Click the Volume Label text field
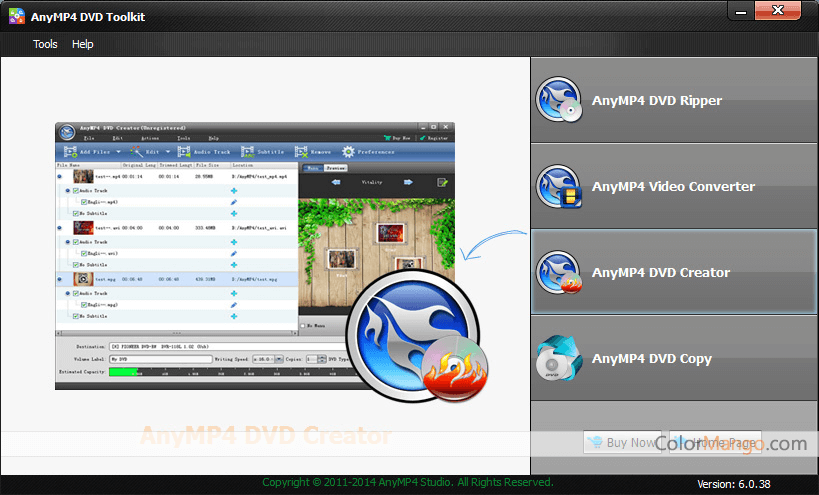This screenshot has height=495, width=819. click(160, 358)
